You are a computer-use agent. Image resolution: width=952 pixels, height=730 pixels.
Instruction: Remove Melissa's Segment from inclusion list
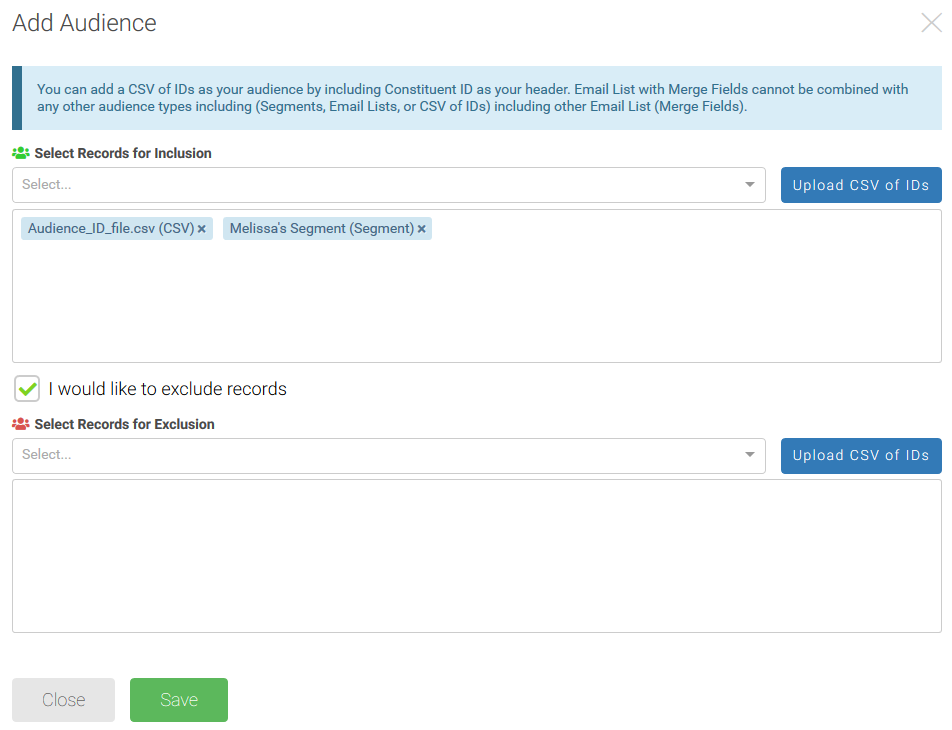coord(422,228)
